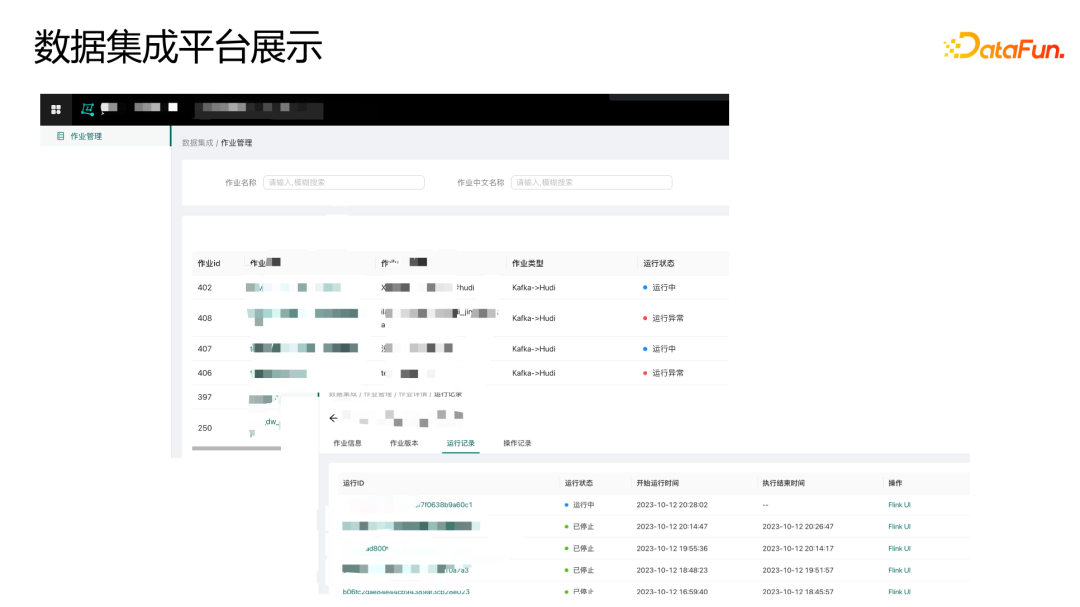Click 数据集成 in the breadcrumb

coord(197,143)
